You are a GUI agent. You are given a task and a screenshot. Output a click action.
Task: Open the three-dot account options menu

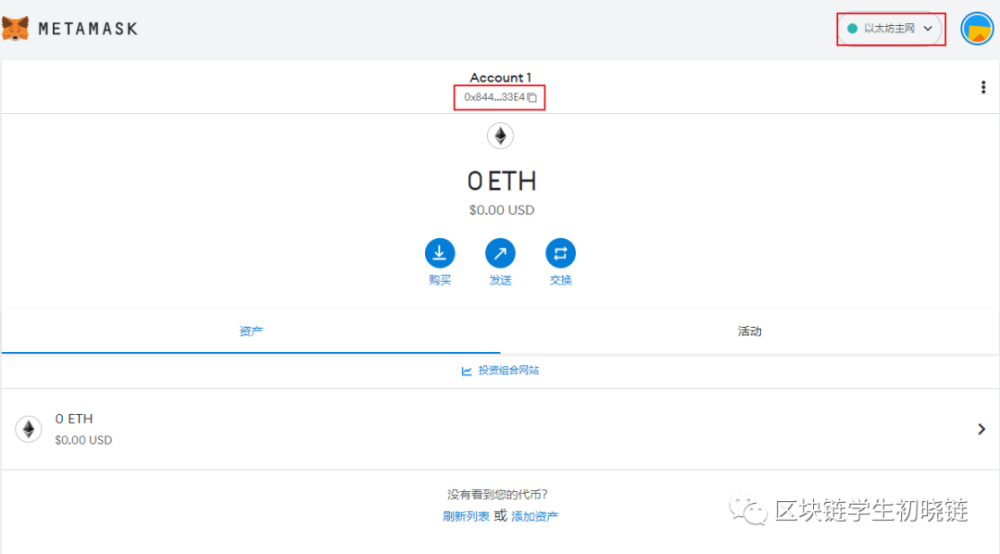point(983,87)
